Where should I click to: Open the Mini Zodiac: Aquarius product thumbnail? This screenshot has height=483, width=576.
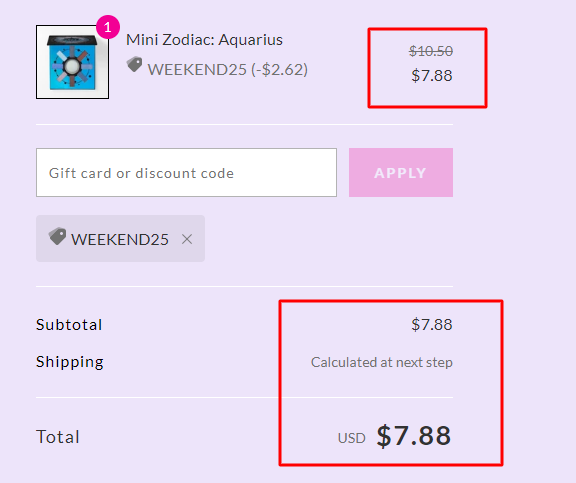click(x=72, y=62)
